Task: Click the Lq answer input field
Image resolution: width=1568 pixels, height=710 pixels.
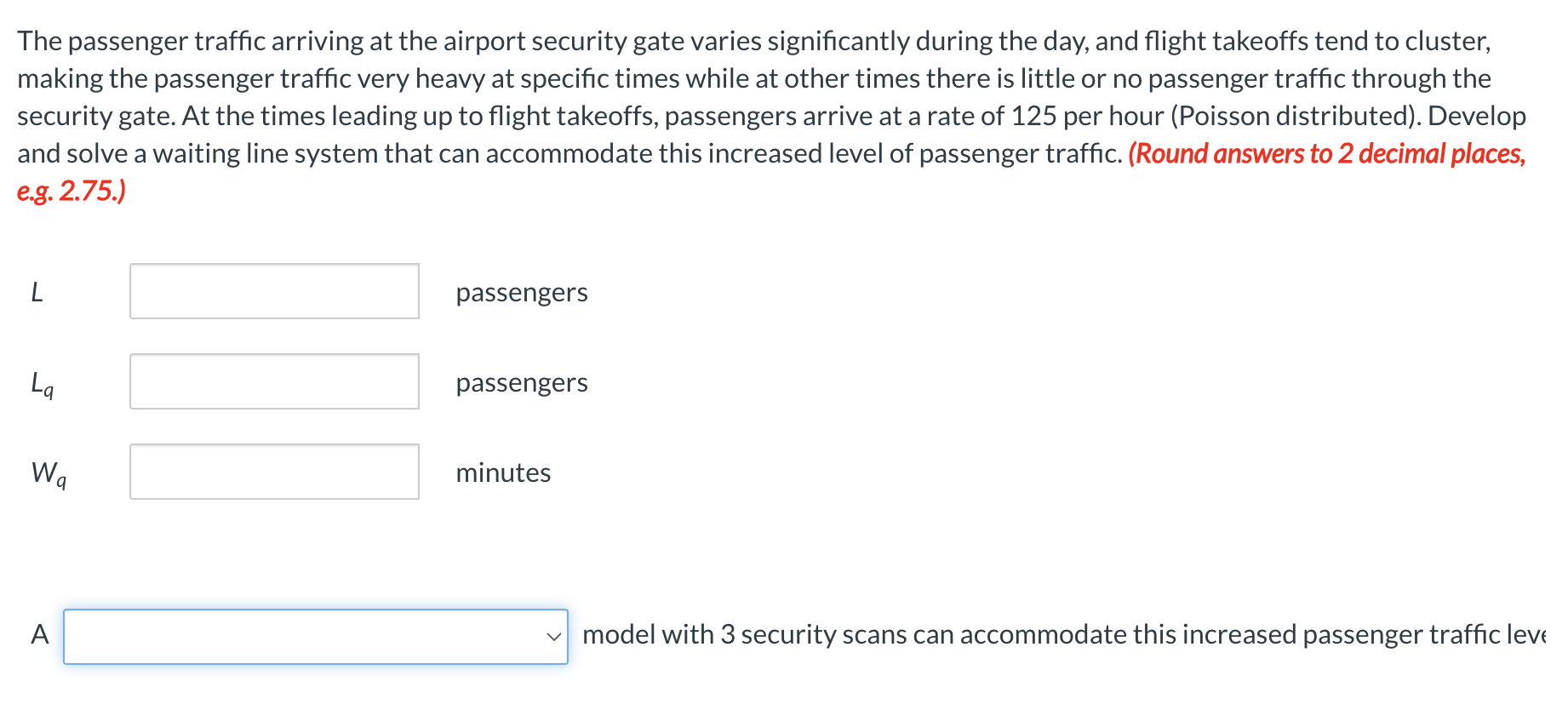Action: [x=274, y=381]
